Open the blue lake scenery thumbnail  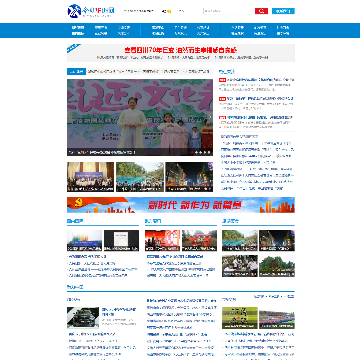[140, 177]
